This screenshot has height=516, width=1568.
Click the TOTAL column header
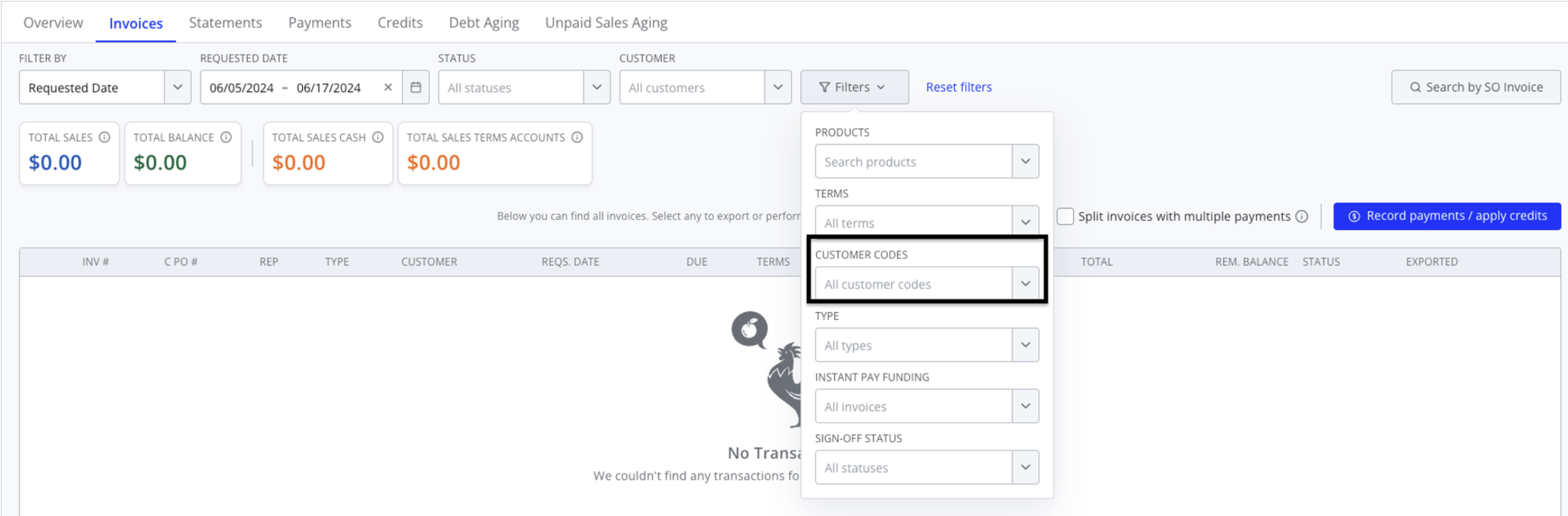coord(1097,262)
